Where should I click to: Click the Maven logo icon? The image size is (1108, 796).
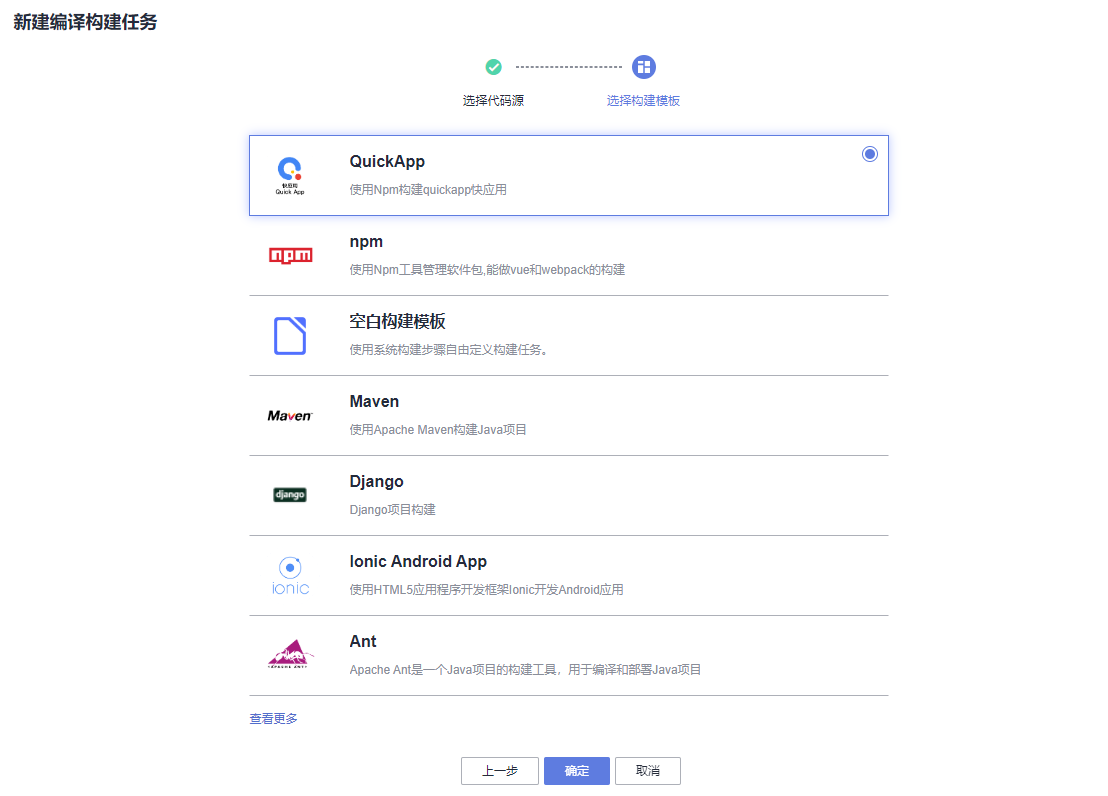click(290, 415)
